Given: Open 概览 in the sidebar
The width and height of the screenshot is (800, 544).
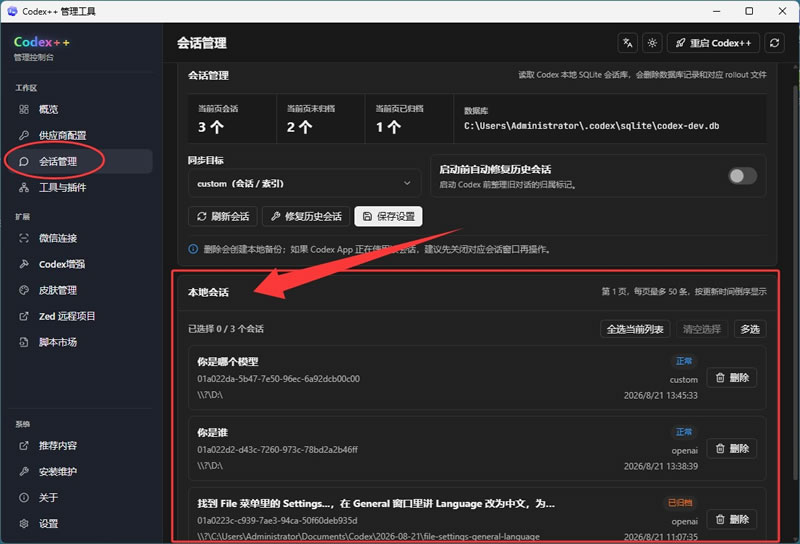Looking at the screenshot, I should point(80,109).
